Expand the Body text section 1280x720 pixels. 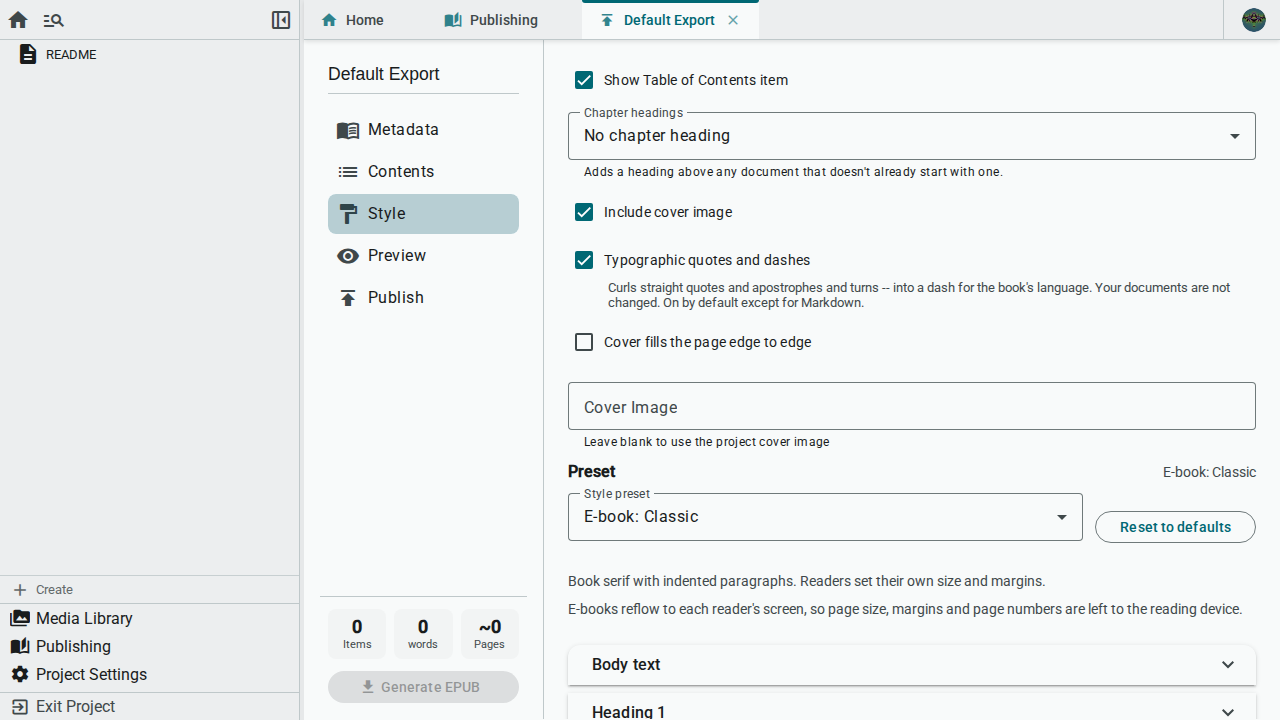(x=912, y=665)
